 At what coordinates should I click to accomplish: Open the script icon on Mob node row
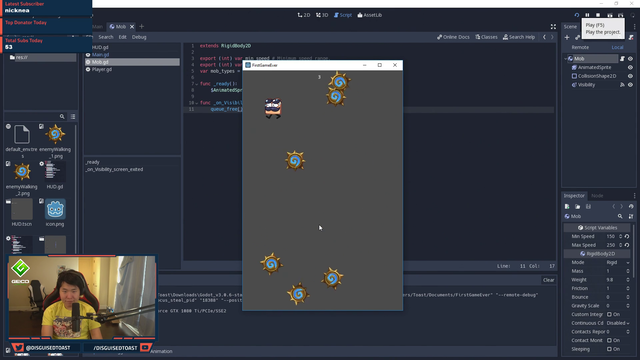[622, 59]
